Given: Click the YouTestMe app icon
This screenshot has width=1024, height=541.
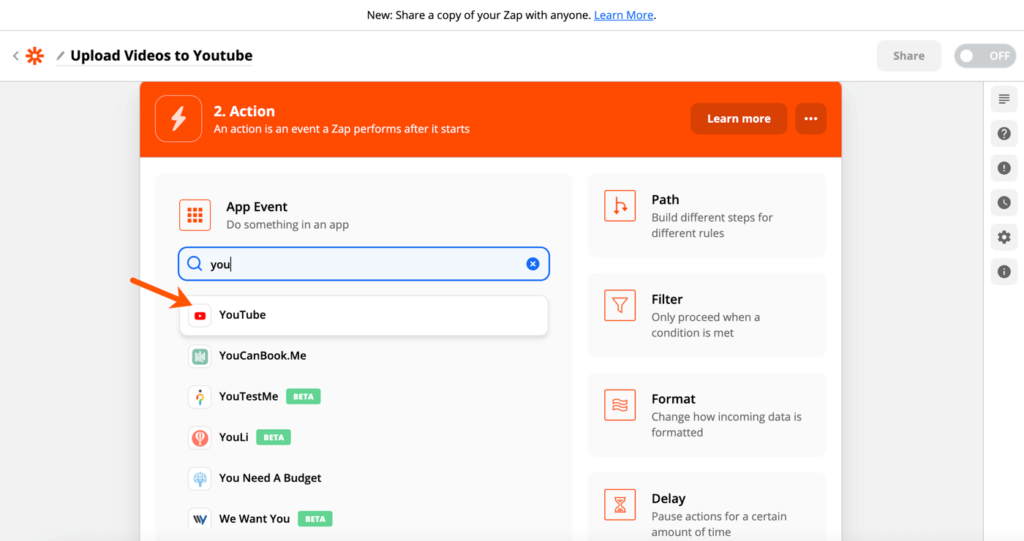Looking at the screenshot, I should (x=200, y=397).
